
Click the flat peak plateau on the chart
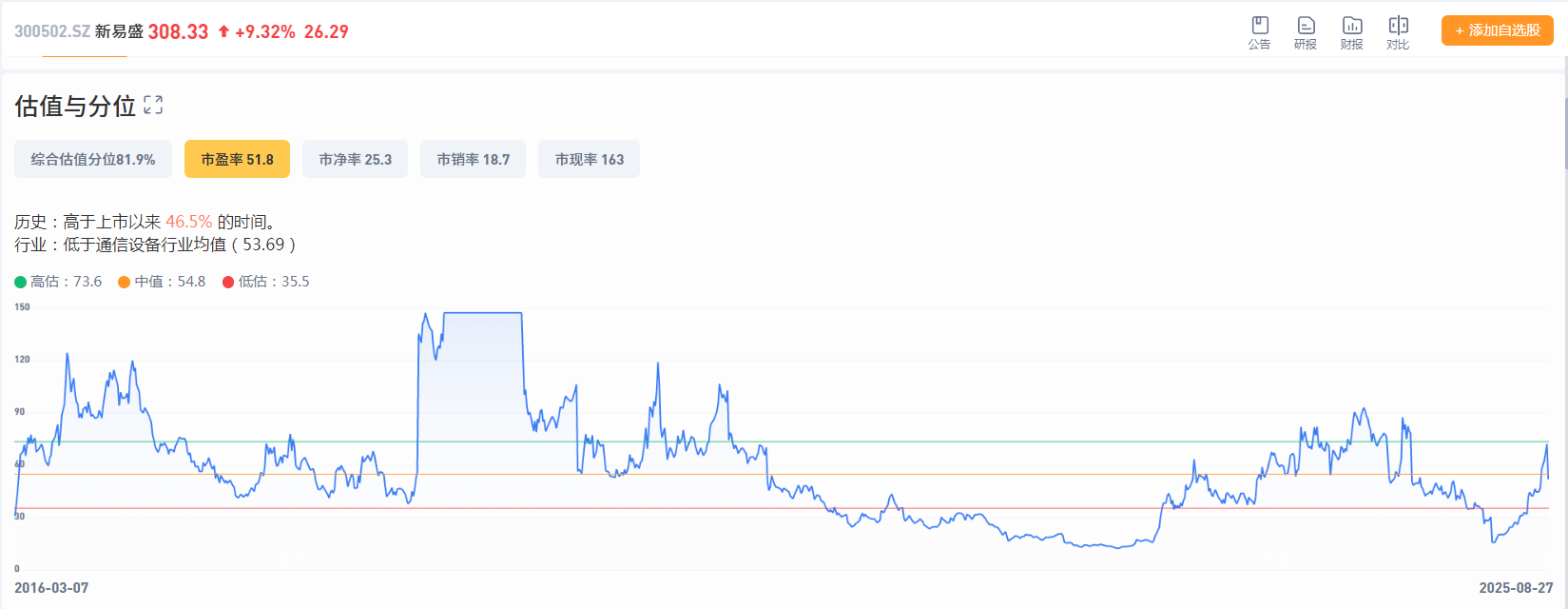click(x=482, y=313)
